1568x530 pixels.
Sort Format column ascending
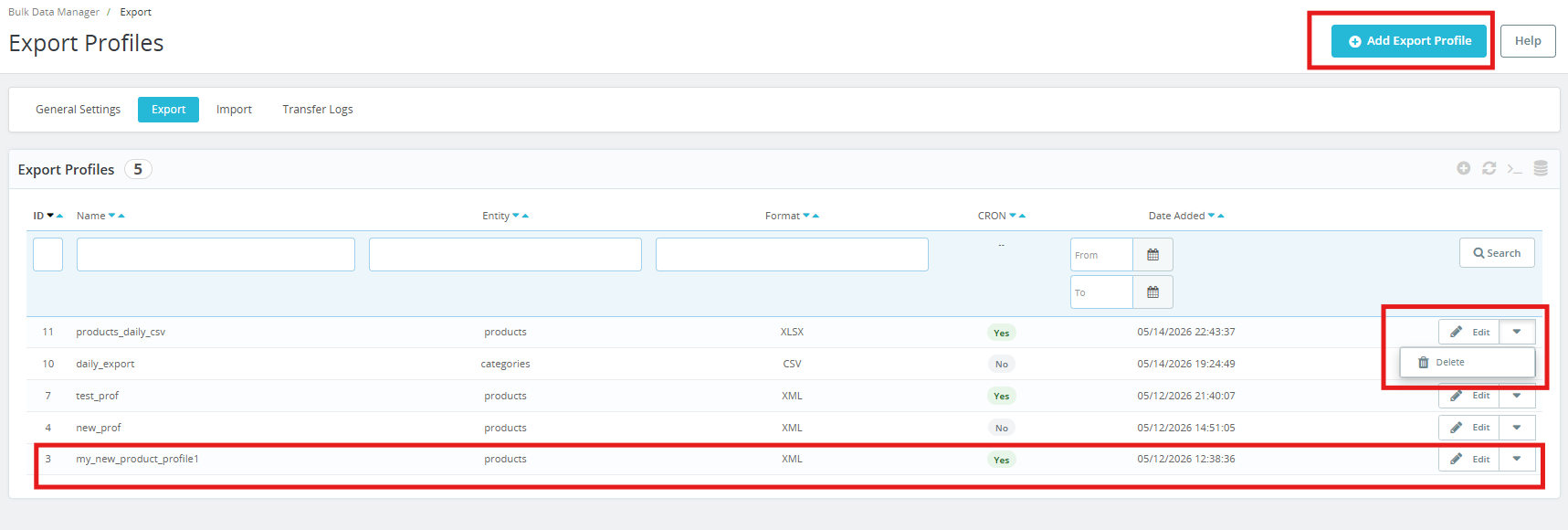point(816,216)
